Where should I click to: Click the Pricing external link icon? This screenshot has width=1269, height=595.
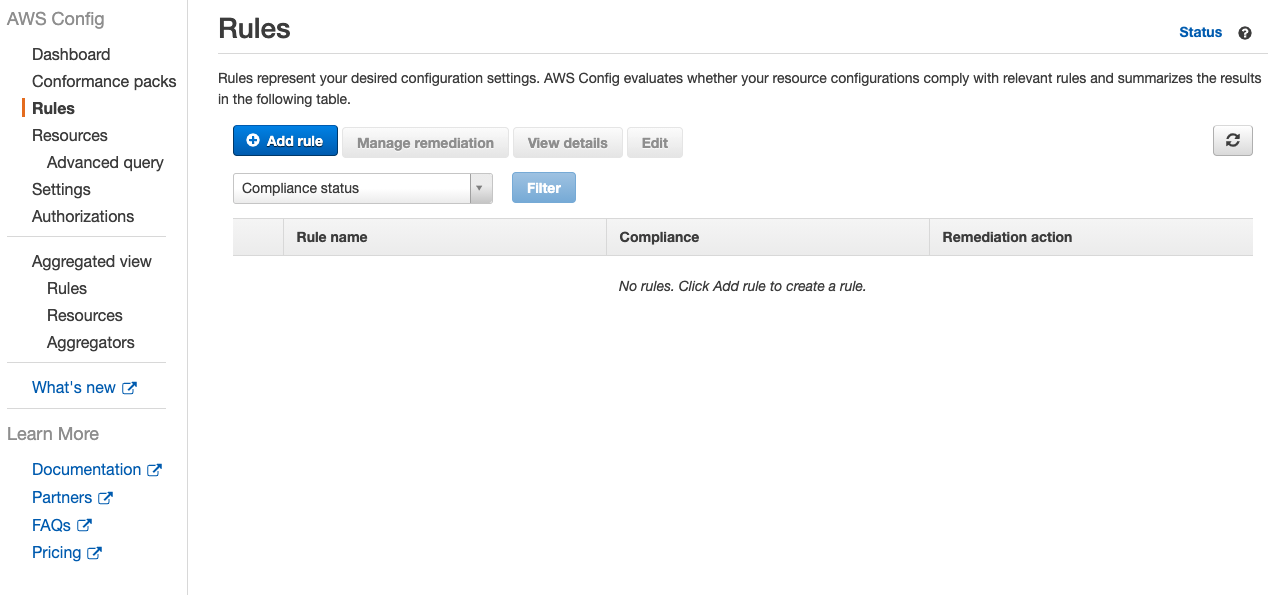94,552
